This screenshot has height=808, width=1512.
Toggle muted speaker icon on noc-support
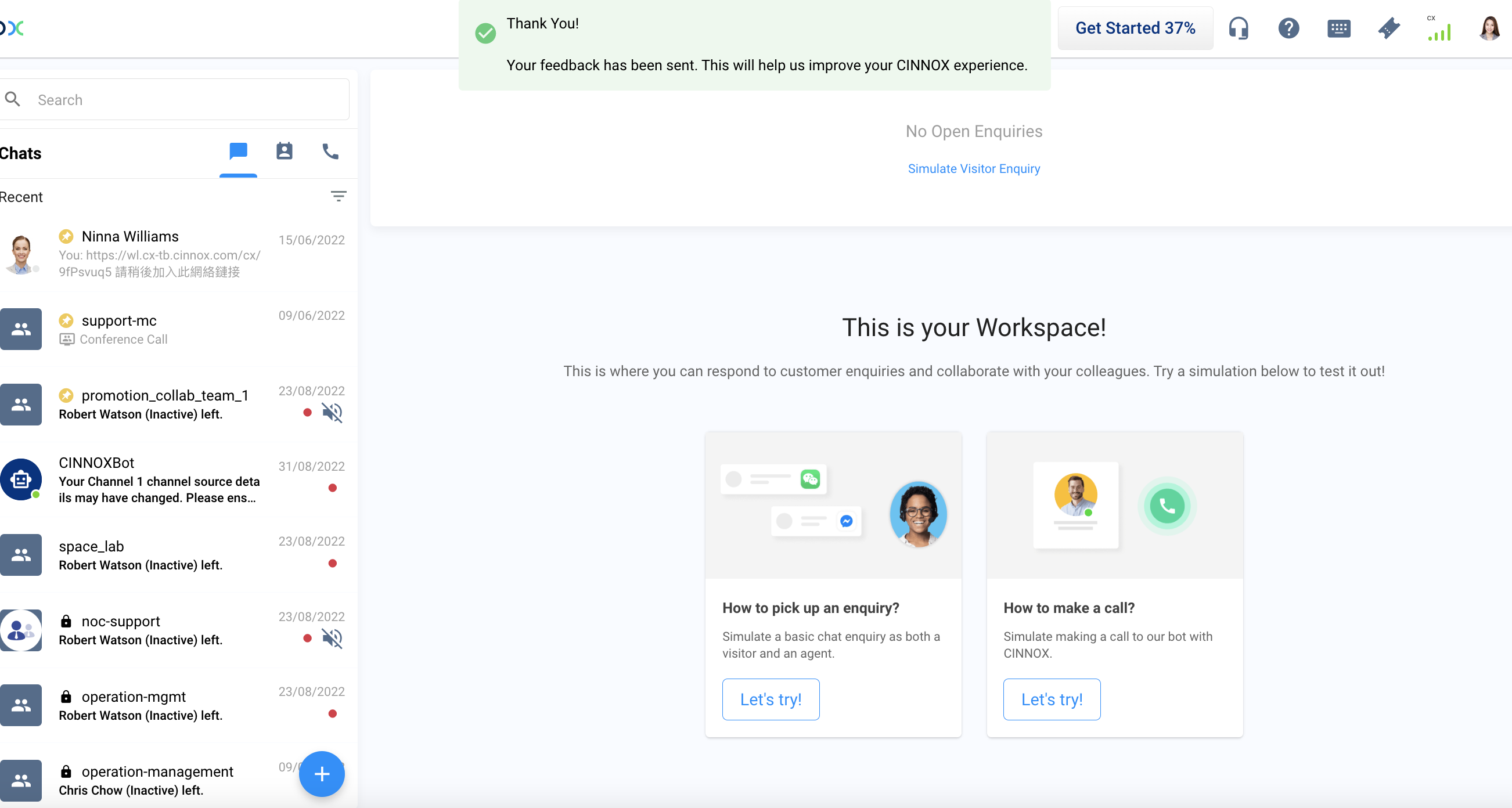click(332, 638)
